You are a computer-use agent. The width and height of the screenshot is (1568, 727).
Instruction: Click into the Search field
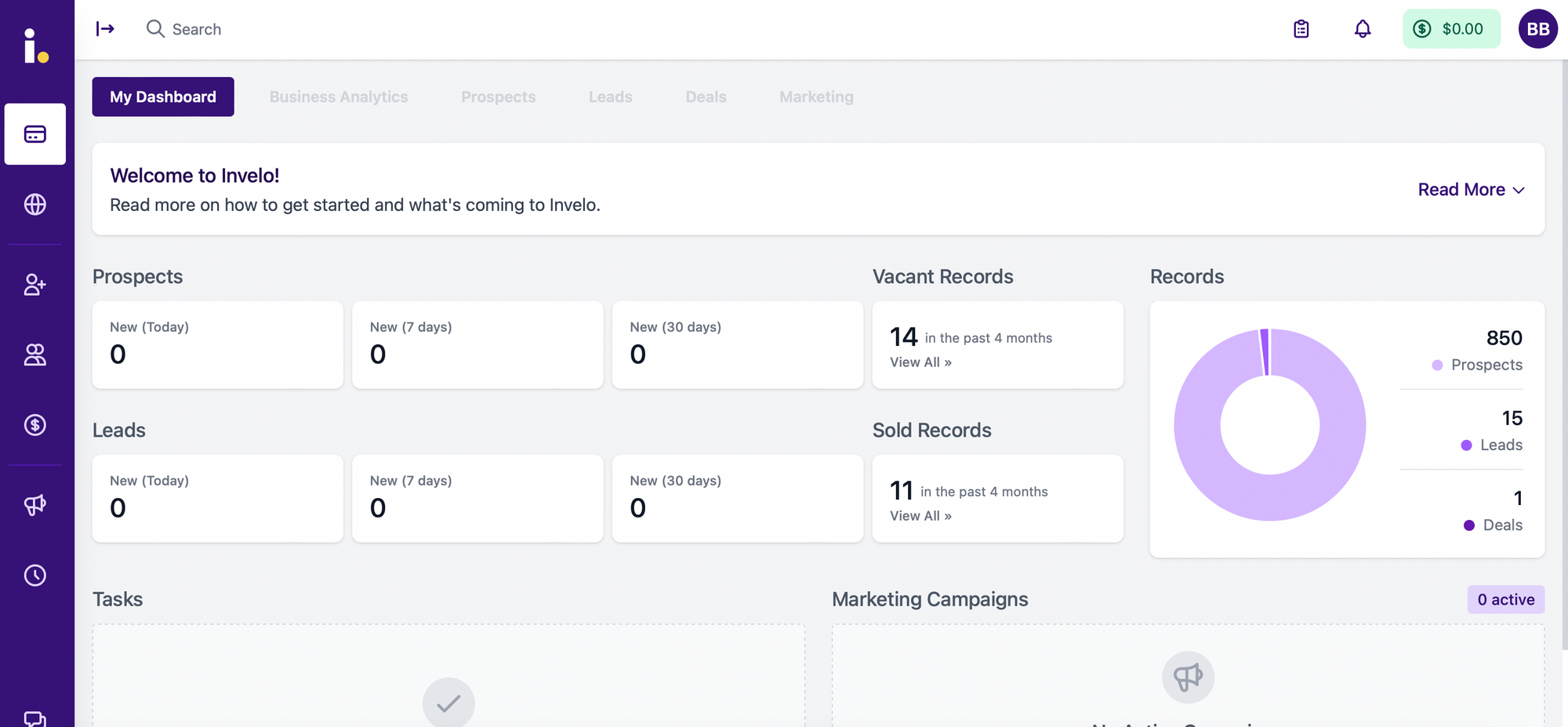pyautogui.click(x=196, y=29)
